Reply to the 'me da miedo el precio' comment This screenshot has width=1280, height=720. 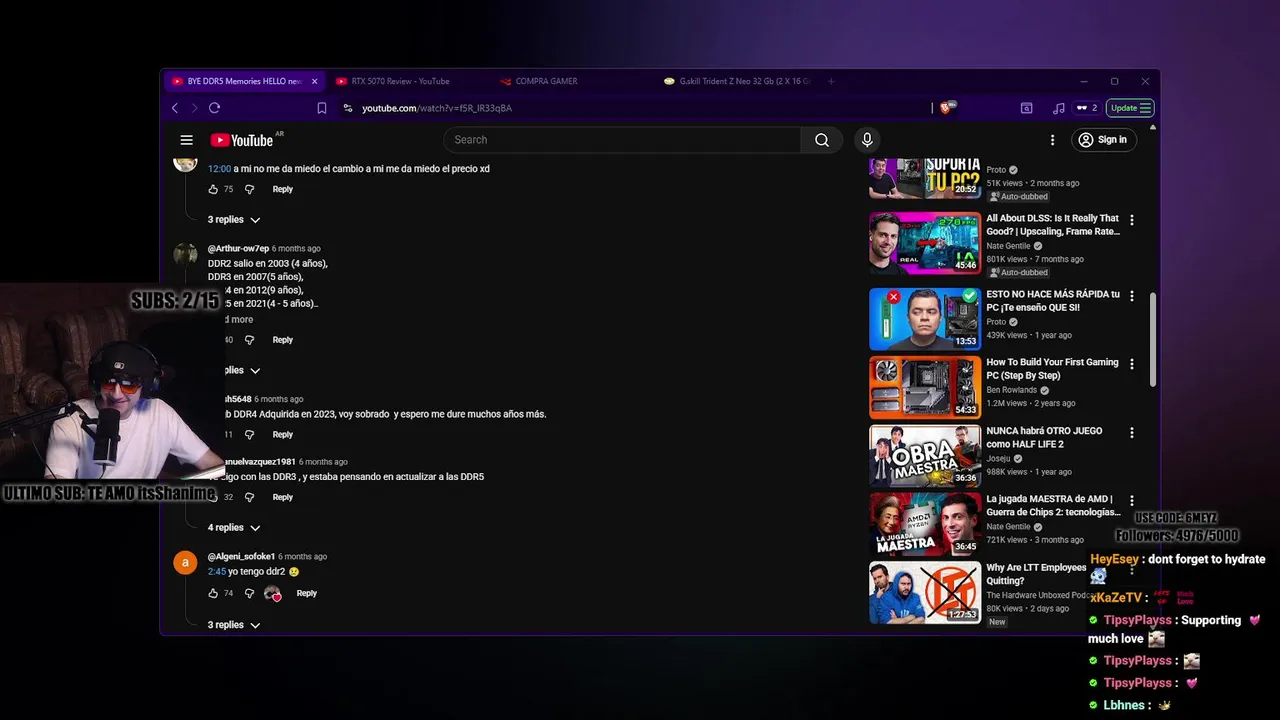tap(283, 189)
